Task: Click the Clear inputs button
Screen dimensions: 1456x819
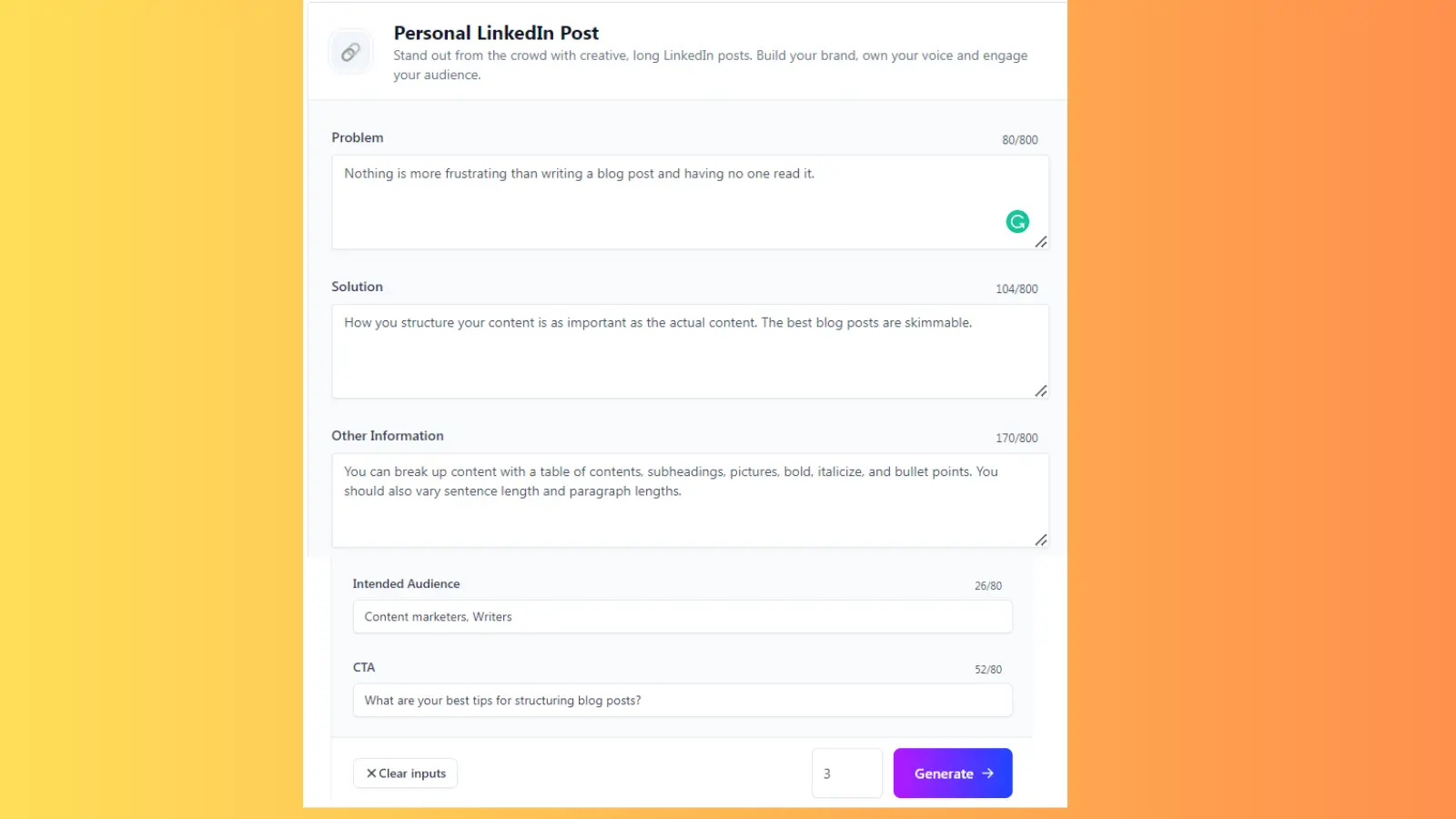Action: [406, 773]
